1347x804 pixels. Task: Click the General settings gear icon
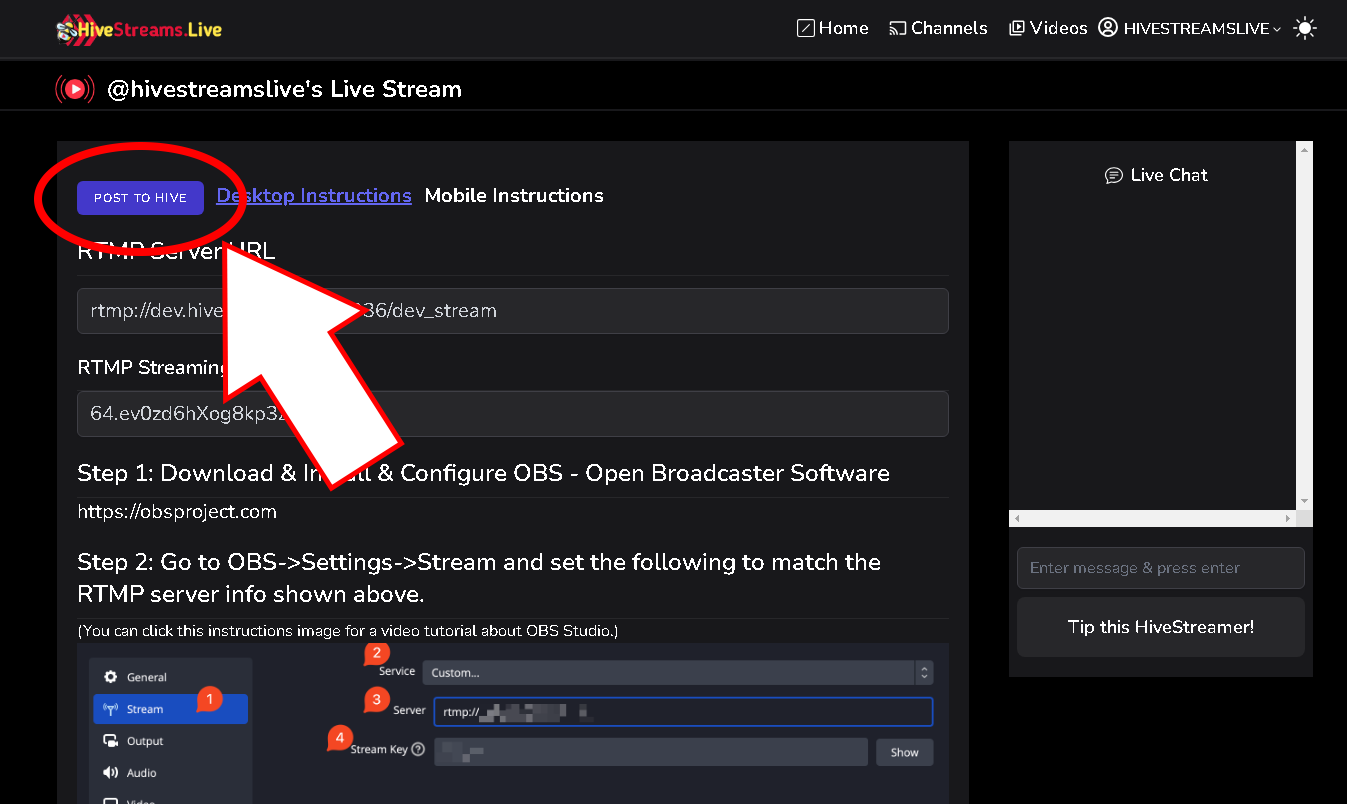point(111,677)
